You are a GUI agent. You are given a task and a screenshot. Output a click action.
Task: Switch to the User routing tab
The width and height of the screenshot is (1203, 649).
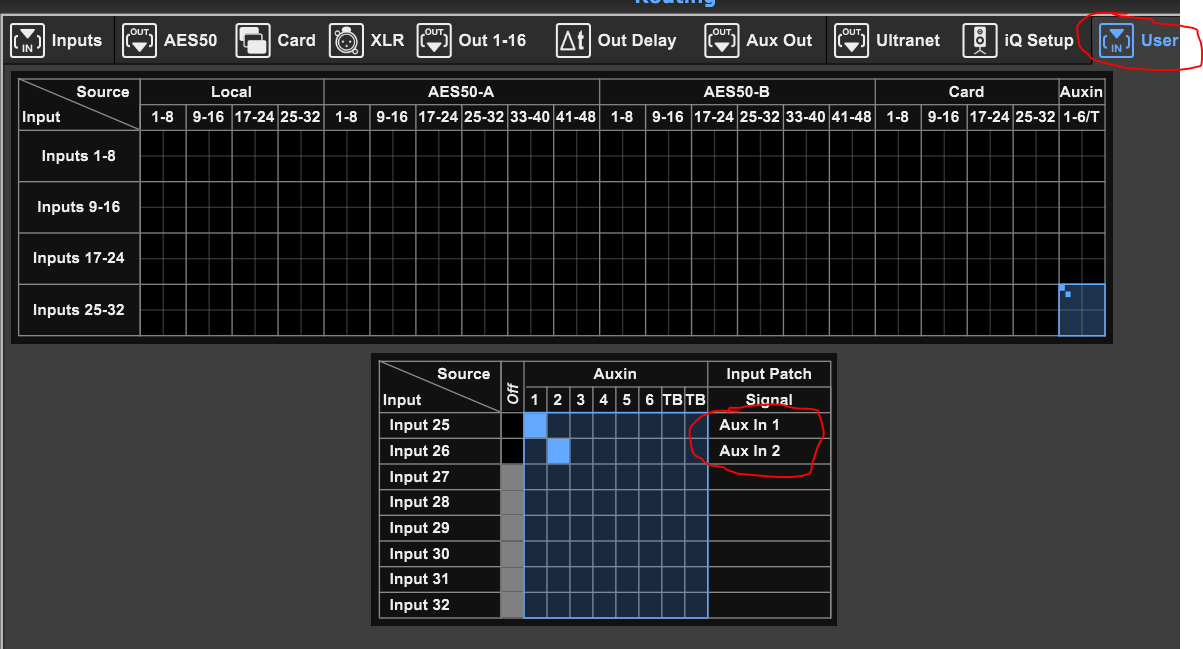click(1137, 41)
